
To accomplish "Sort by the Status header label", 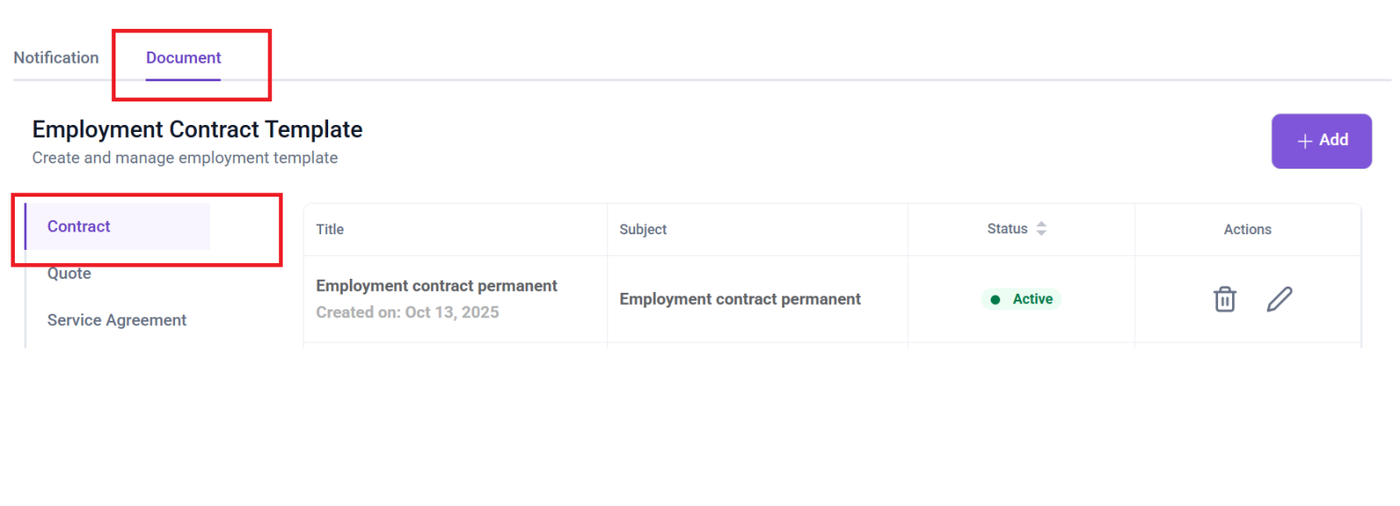I will pos(1007,229).
